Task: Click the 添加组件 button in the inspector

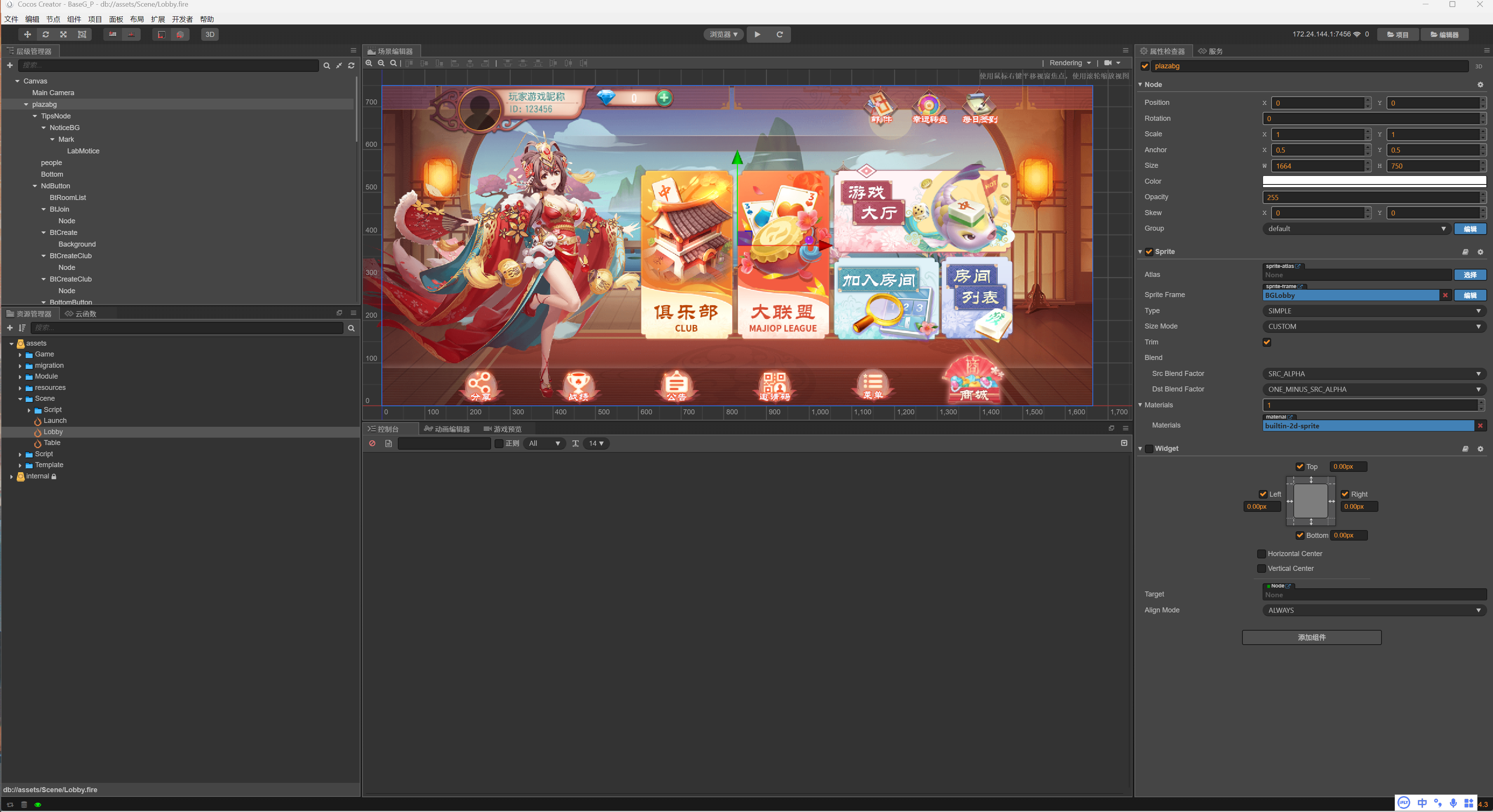Action: coord(1311,637)
